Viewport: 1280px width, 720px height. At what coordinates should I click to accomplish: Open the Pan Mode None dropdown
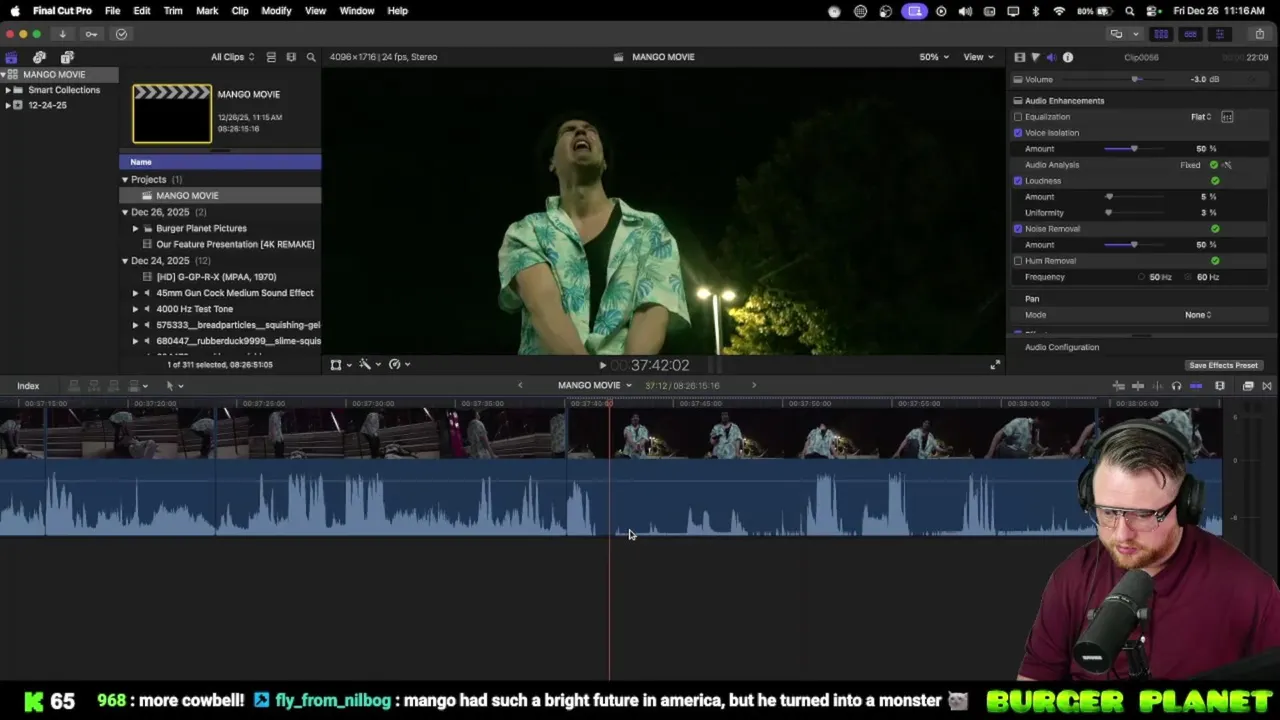click(1198, 315)
